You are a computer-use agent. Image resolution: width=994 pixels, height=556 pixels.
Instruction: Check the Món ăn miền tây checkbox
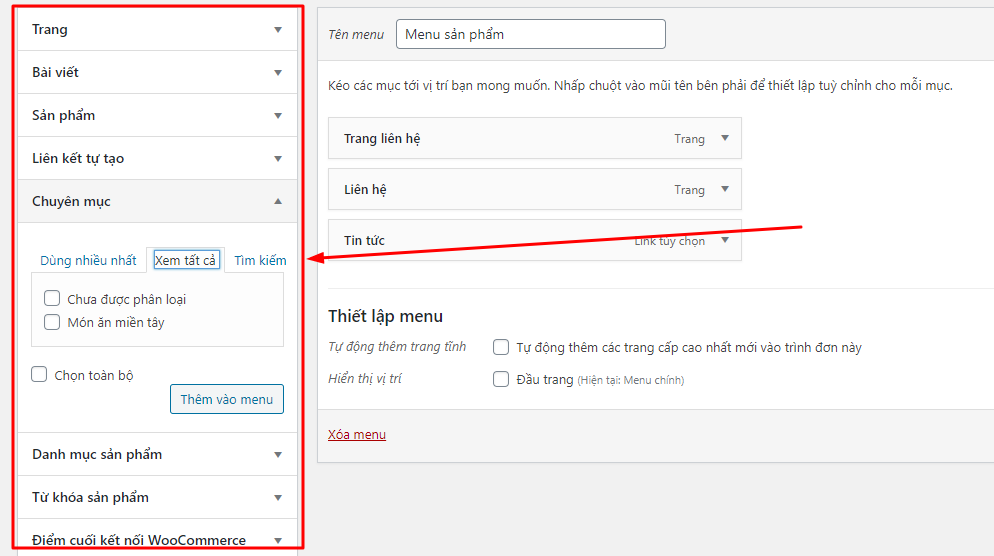pos(52,322)
